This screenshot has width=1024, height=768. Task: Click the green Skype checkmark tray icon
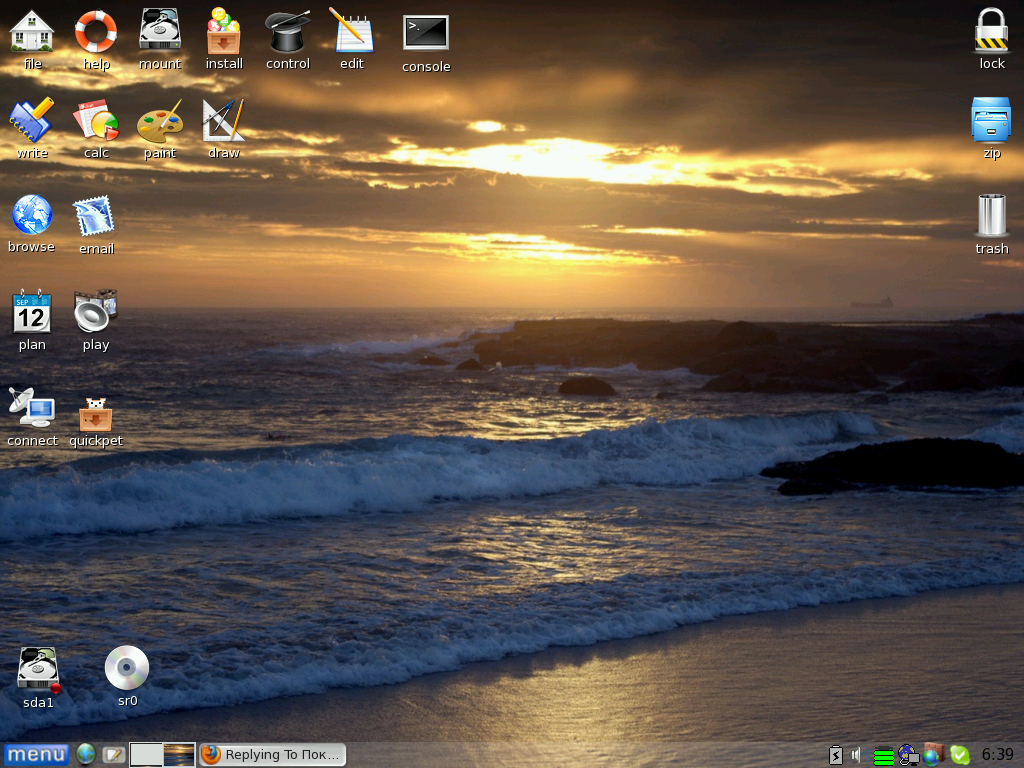959,756
